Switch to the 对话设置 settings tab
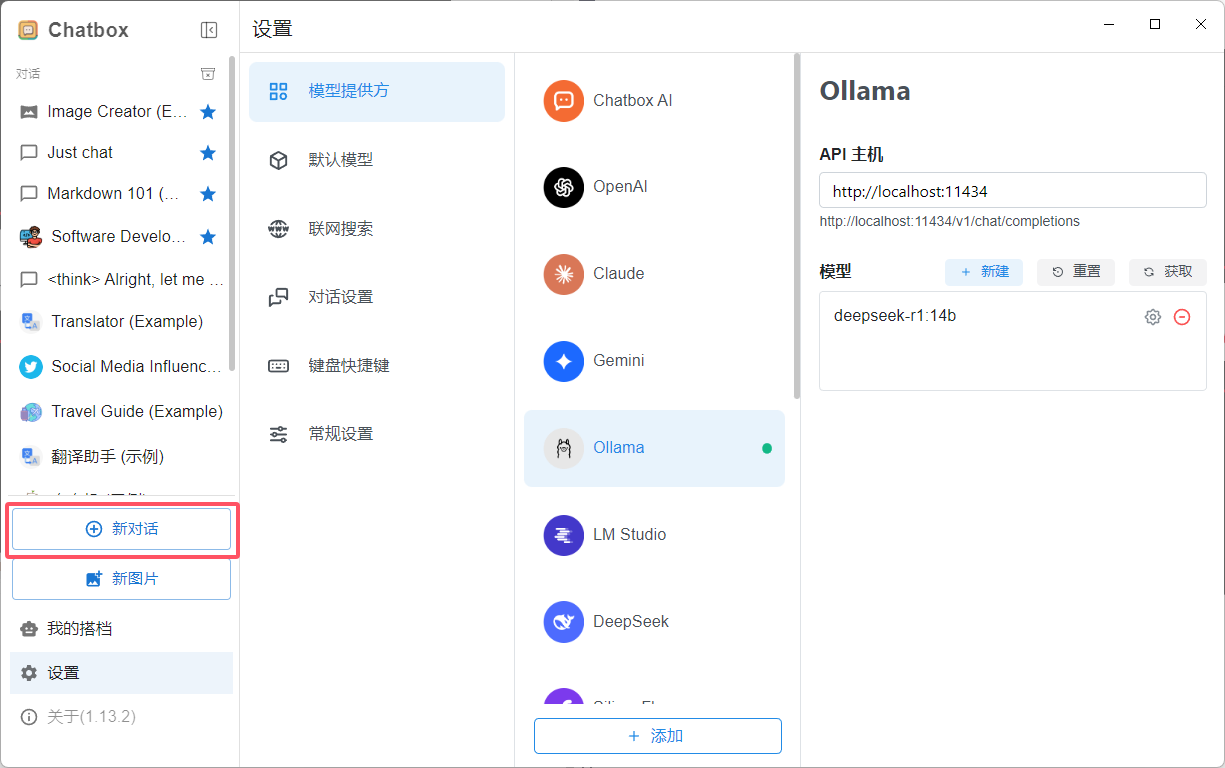1225x768 pixels. point(377,297)
